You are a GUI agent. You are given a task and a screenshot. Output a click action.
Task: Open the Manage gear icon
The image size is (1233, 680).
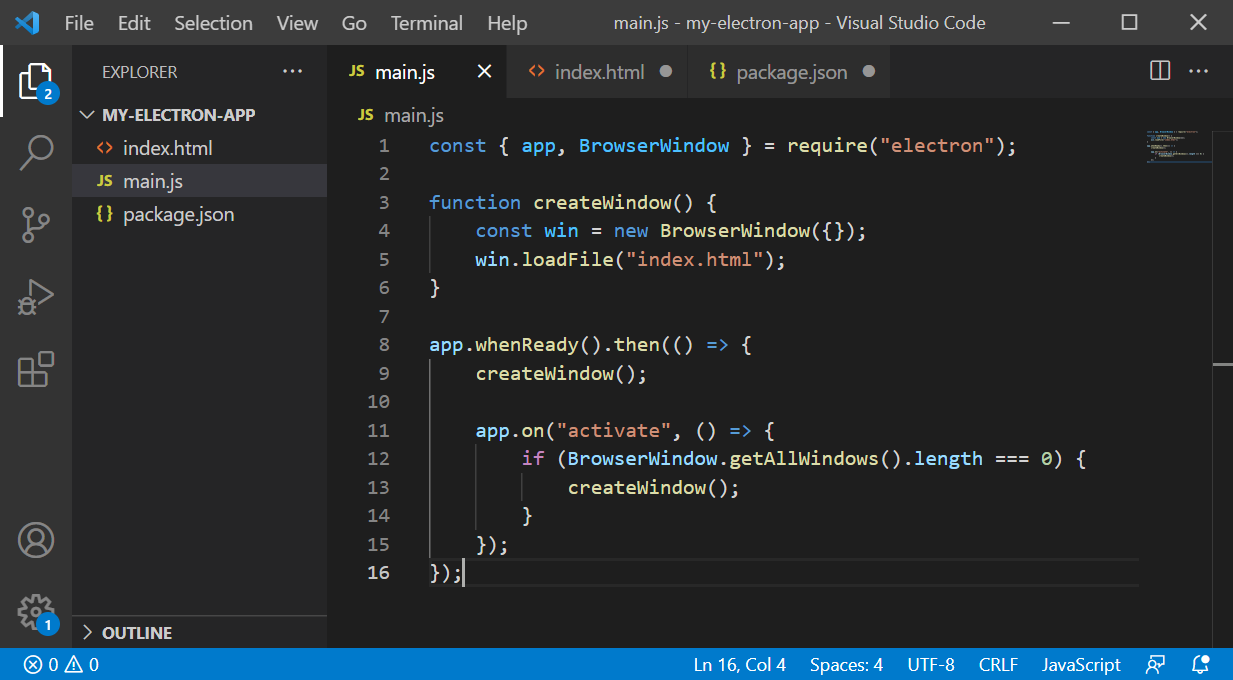click(36, 612)
